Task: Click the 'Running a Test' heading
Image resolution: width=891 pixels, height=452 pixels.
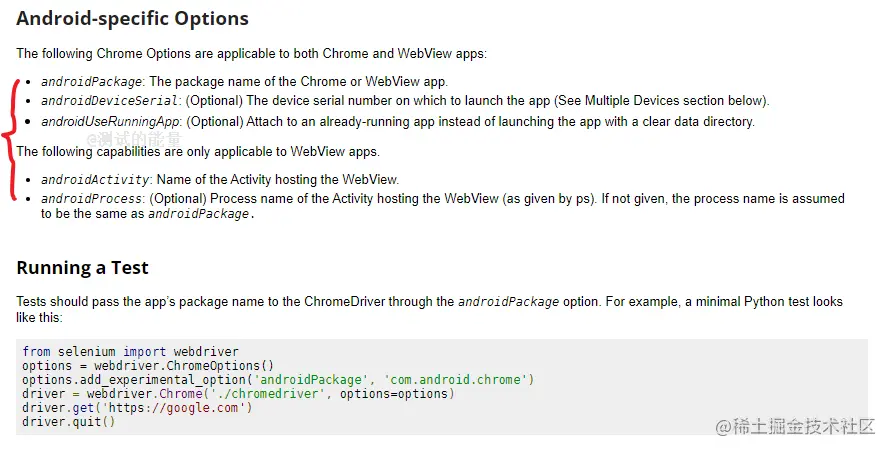Action: pyautogui.click(x=82, y=268)
